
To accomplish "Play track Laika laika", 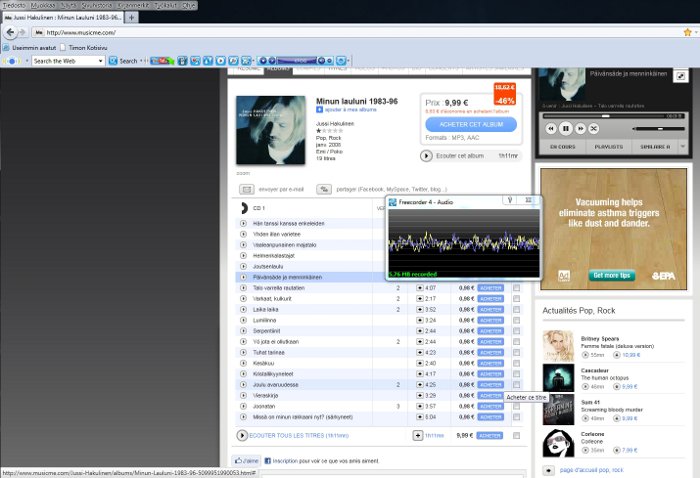I will [243, 309].
